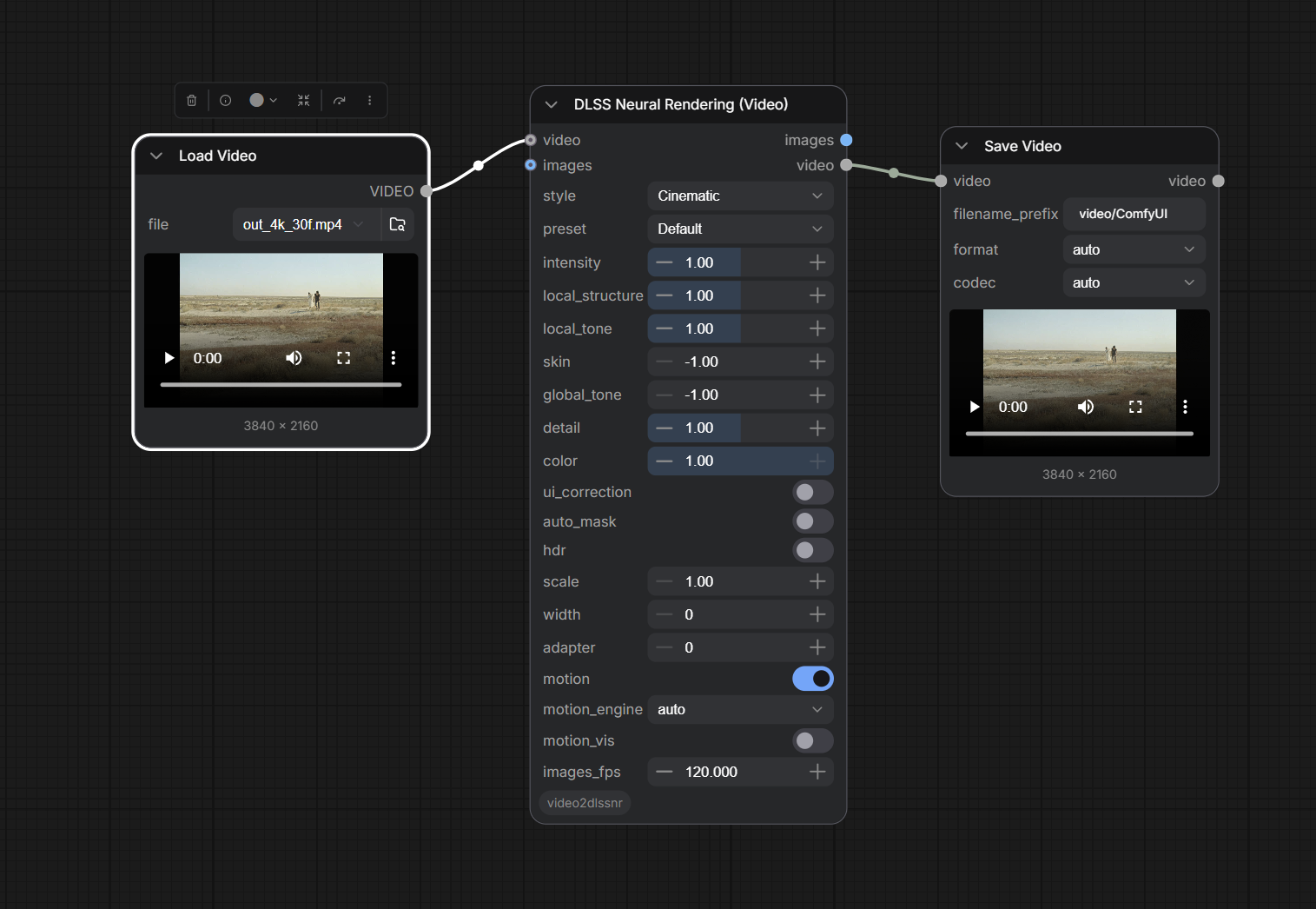1316x909 pixels.
Task: Increase the images_fps value
Action: (817, 772)
